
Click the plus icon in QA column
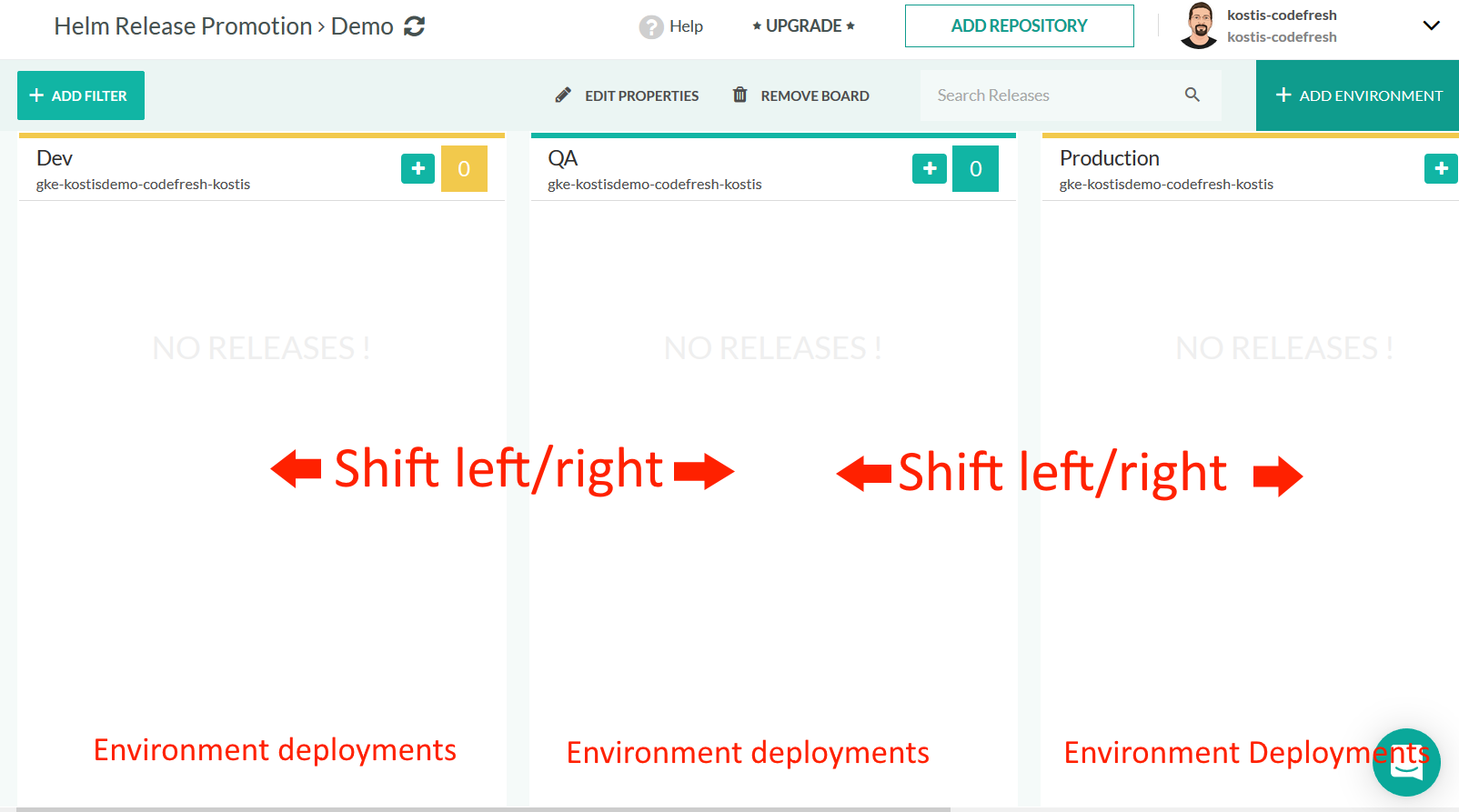[x=929, y=168]
